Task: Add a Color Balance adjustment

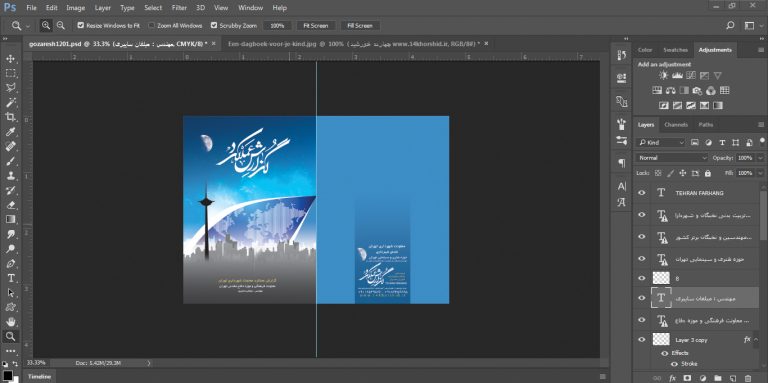Action: pyautogui.click(x=671, y=91)
